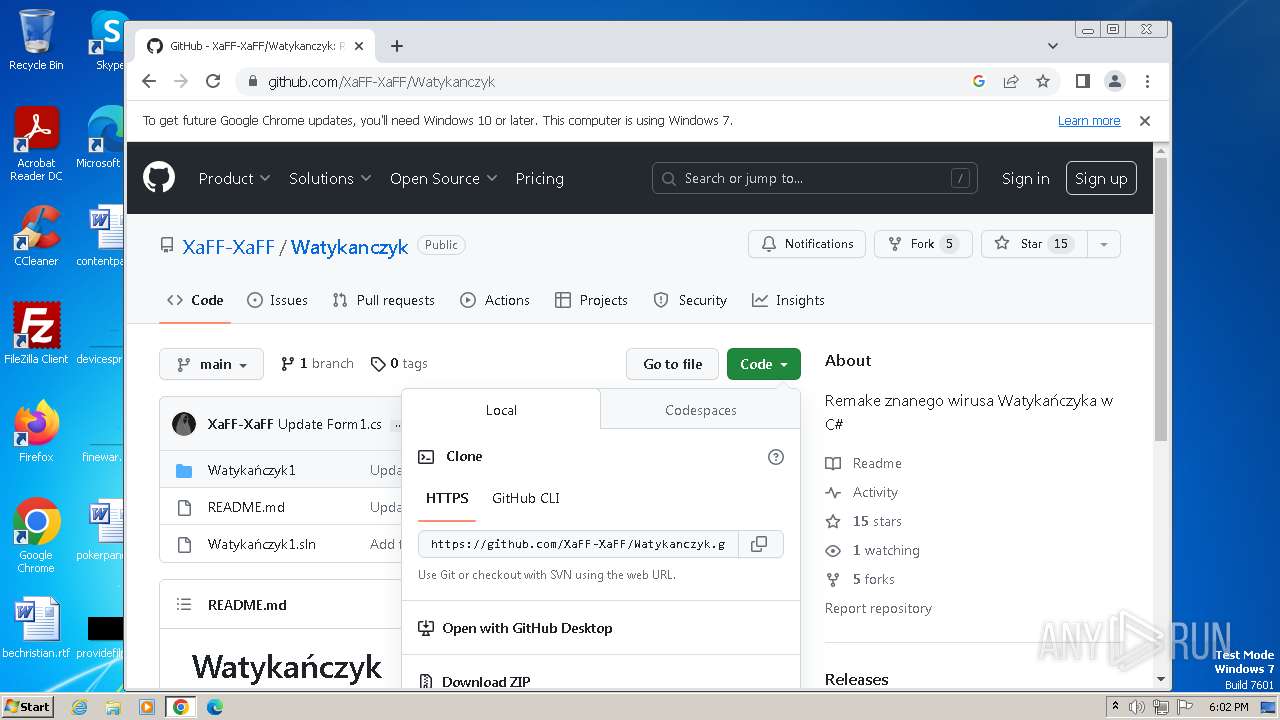
Task: Click XaFF-XaFF avatar in commit row
Action: click(x=184, y=424)
